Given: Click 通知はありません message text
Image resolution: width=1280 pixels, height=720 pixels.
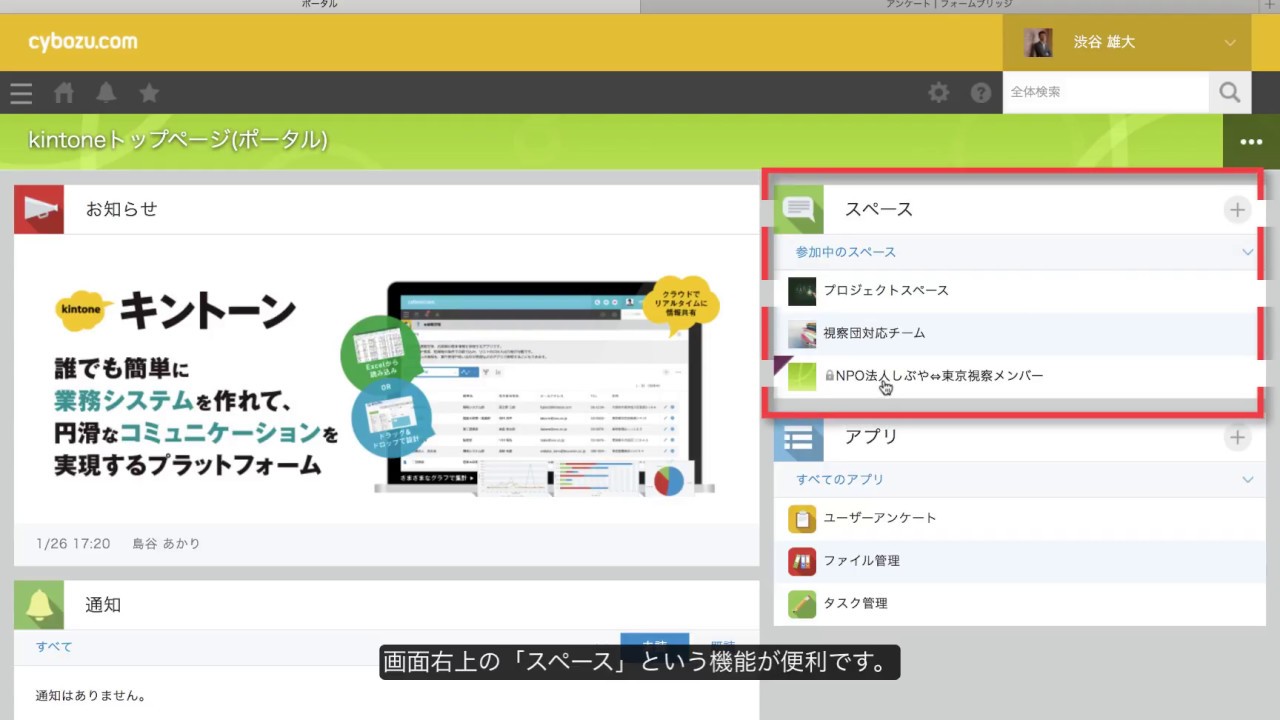Looking at the screenshot, I should click(91, 696).
